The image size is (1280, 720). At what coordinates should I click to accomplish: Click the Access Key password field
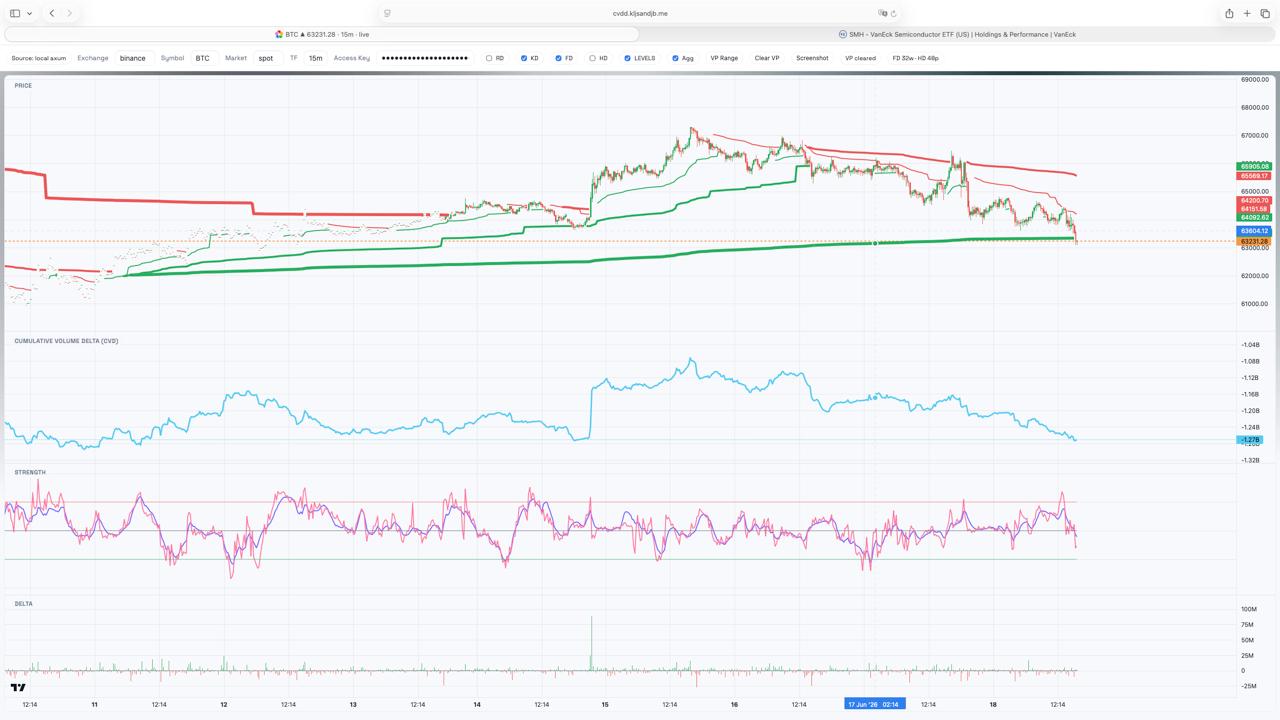coord(425,58)
